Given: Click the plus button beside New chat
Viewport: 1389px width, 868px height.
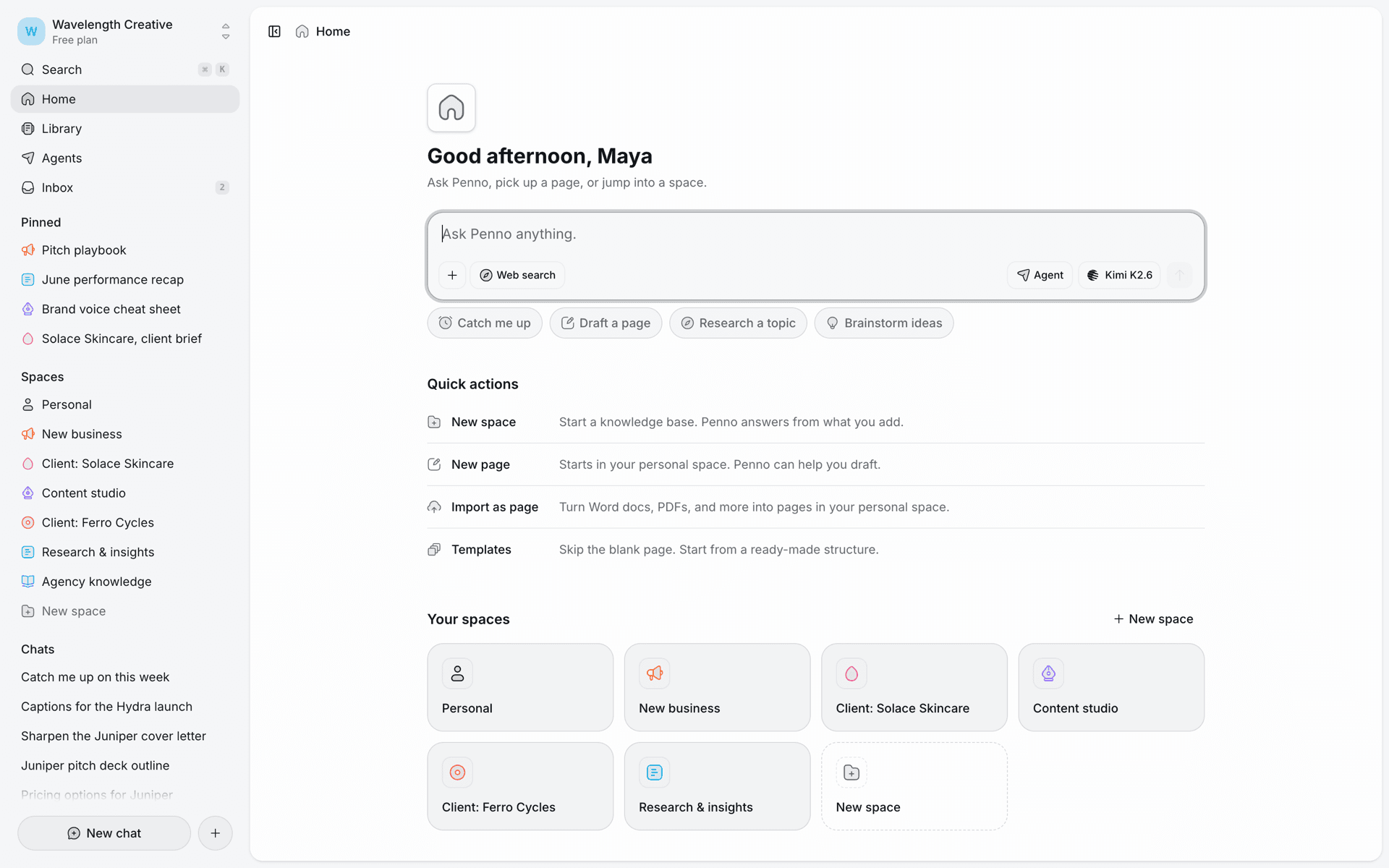Looking at the screenshot, I should 215,833.
